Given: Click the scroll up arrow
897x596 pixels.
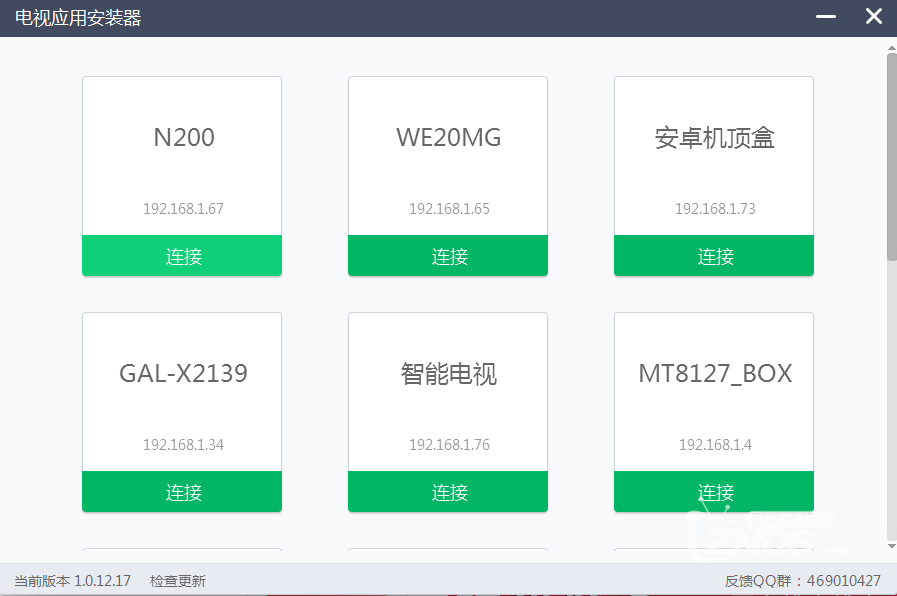Looking at the screenshot, I should [891, 48].
